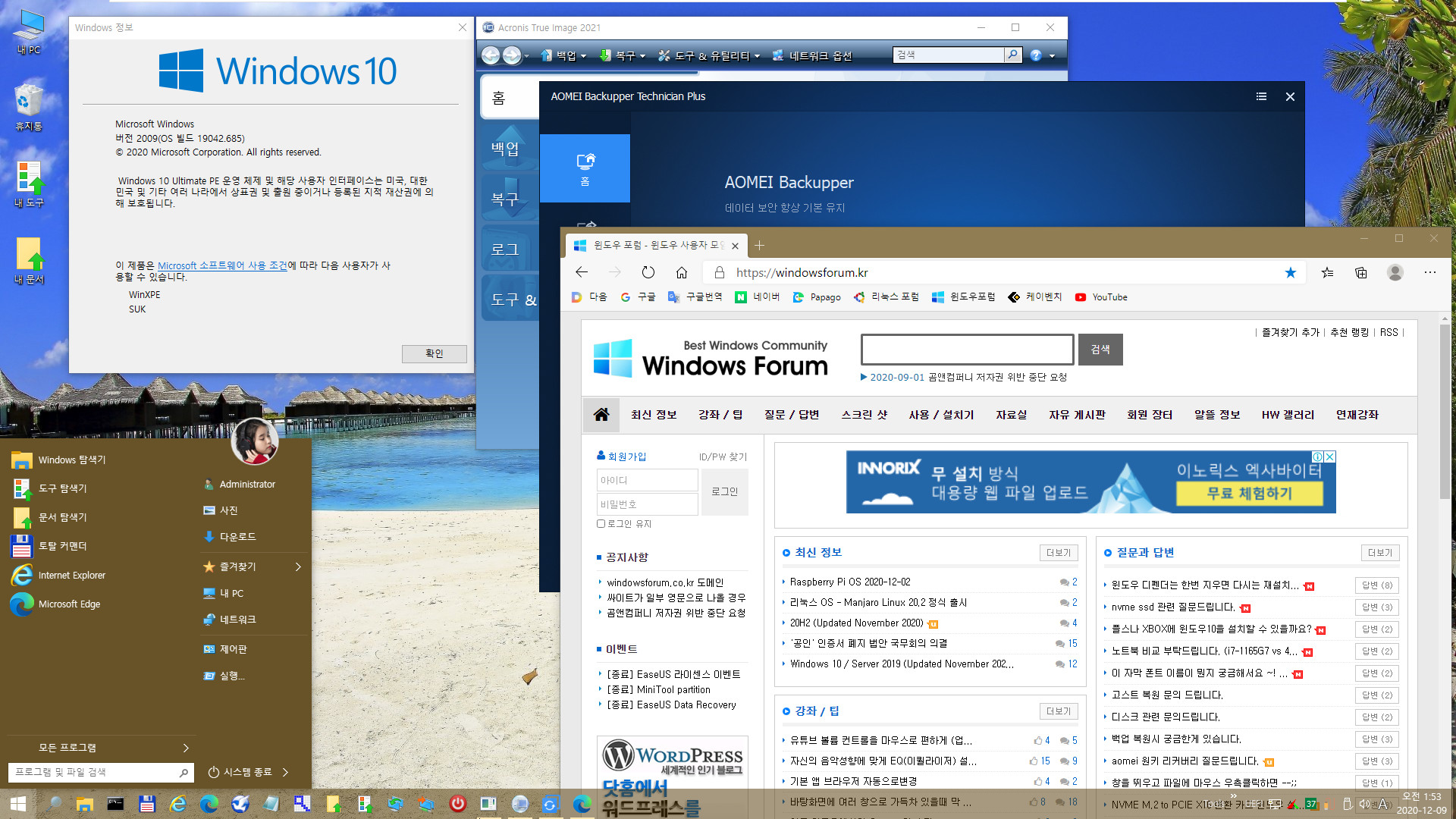Viewport: 1456px width, 819px height.
Task: Open Acronis 네트워크 옵션 toolbar item
Action: (812, 55)
